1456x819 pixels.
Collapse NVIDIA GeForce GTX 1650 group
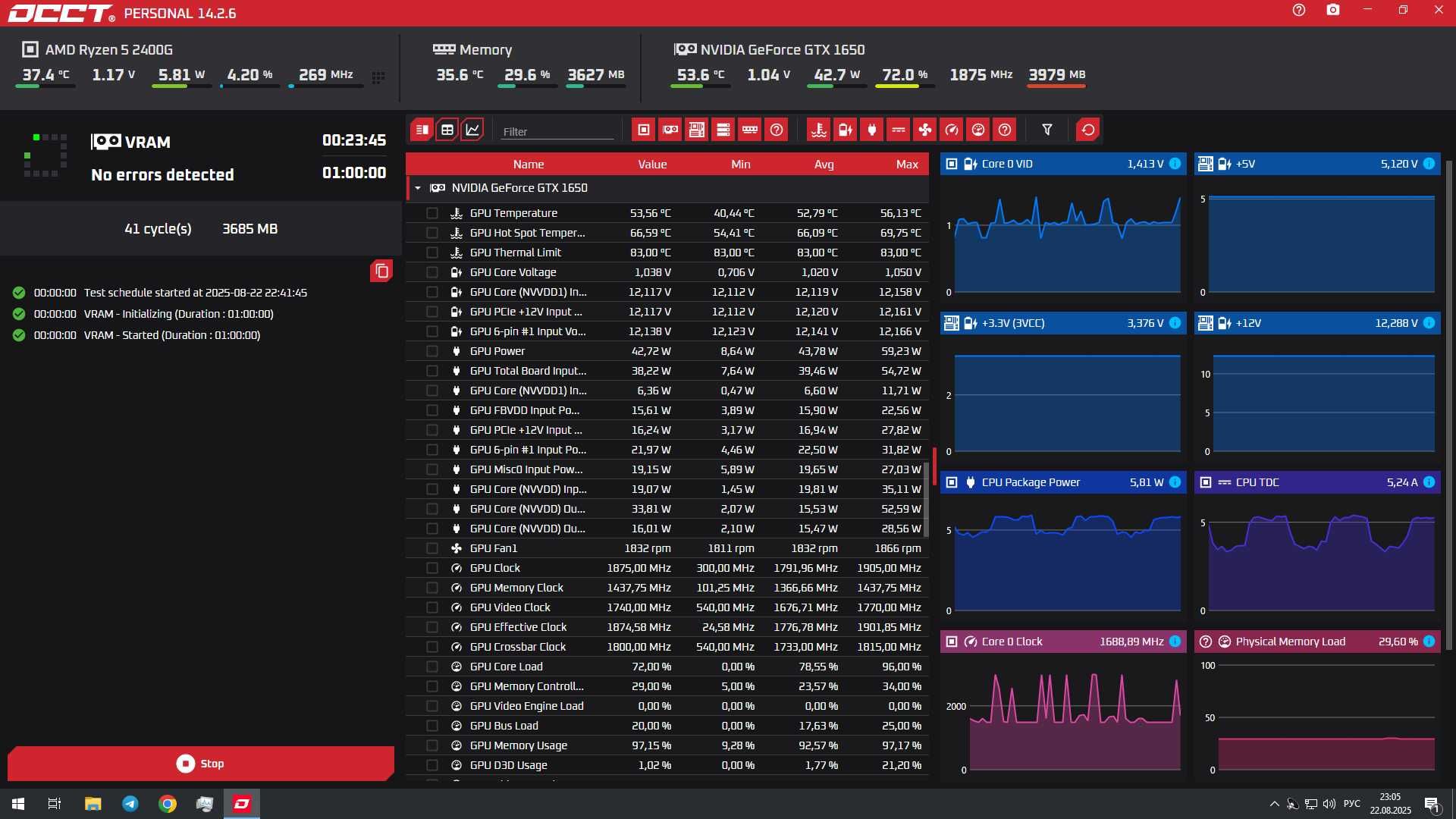point(418,188)
